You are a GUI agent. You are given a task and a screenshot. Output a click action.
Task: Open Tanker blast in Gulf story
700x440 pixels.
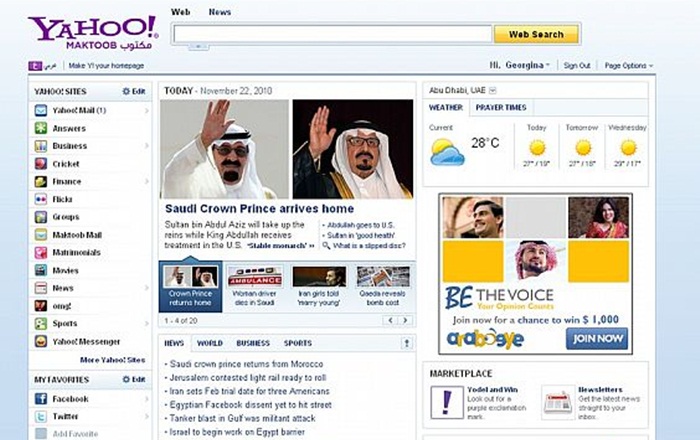(242, 418)
